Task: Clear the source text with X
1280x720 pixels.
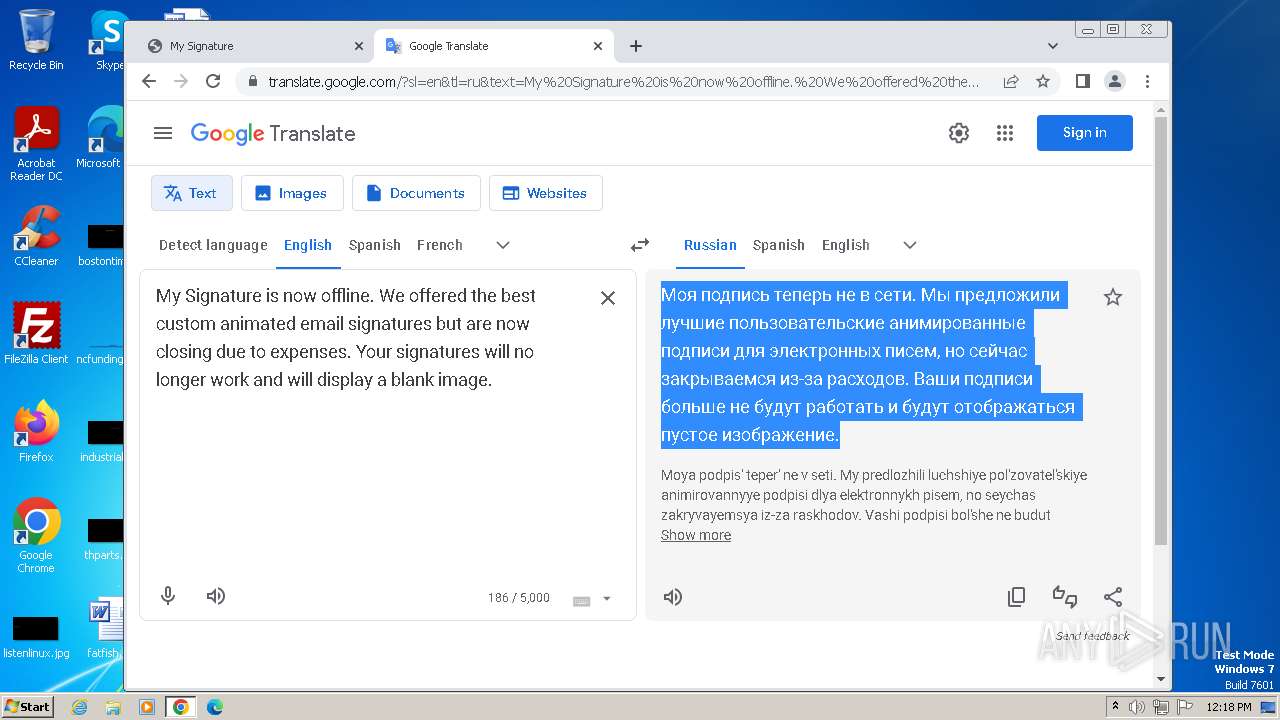Action: [607, 298]
